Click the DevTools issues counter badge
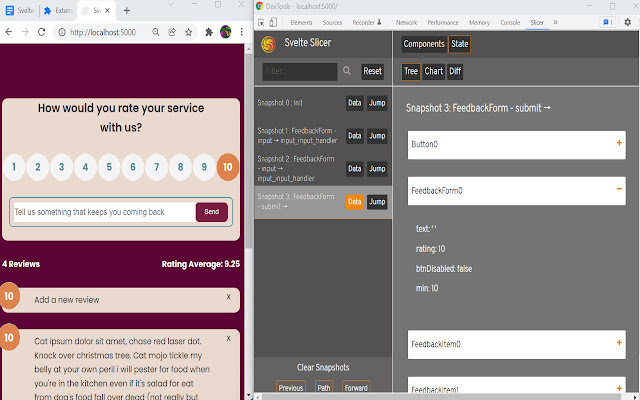 607,22
